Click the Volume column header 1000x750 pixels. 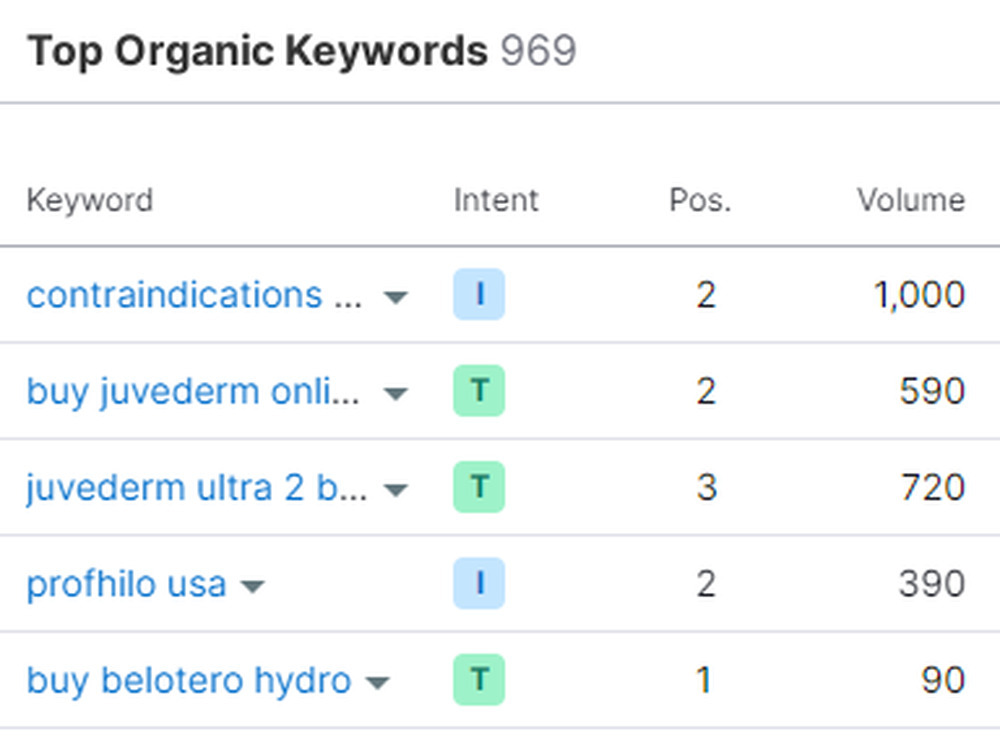point(910,200)
